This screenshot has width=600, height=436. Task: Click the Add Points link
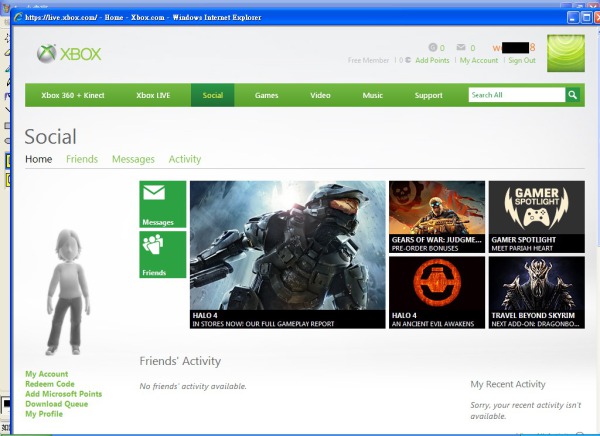click(432, 61)
